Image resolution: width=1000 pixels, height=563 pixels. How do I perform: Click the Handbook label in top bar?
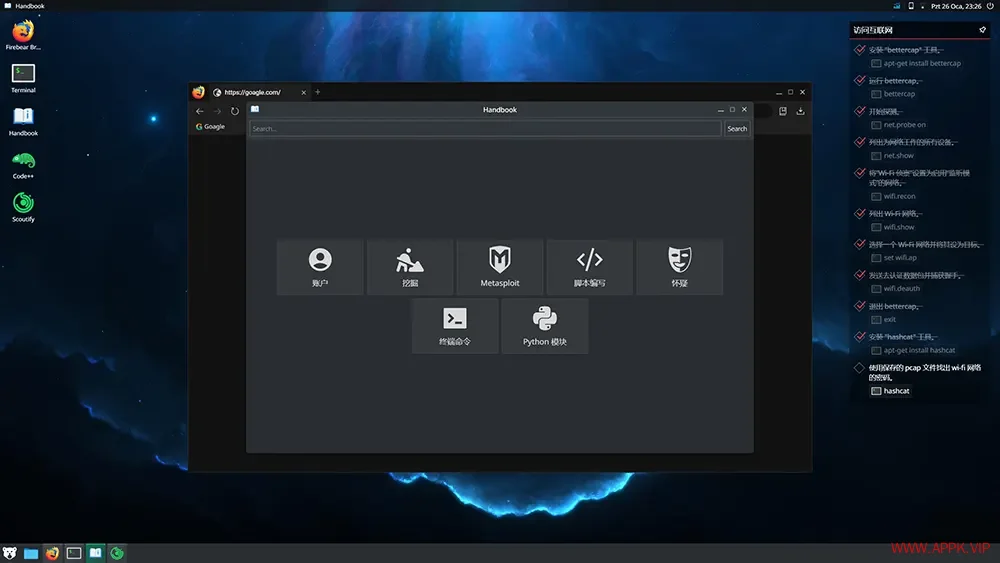point(30,6)
